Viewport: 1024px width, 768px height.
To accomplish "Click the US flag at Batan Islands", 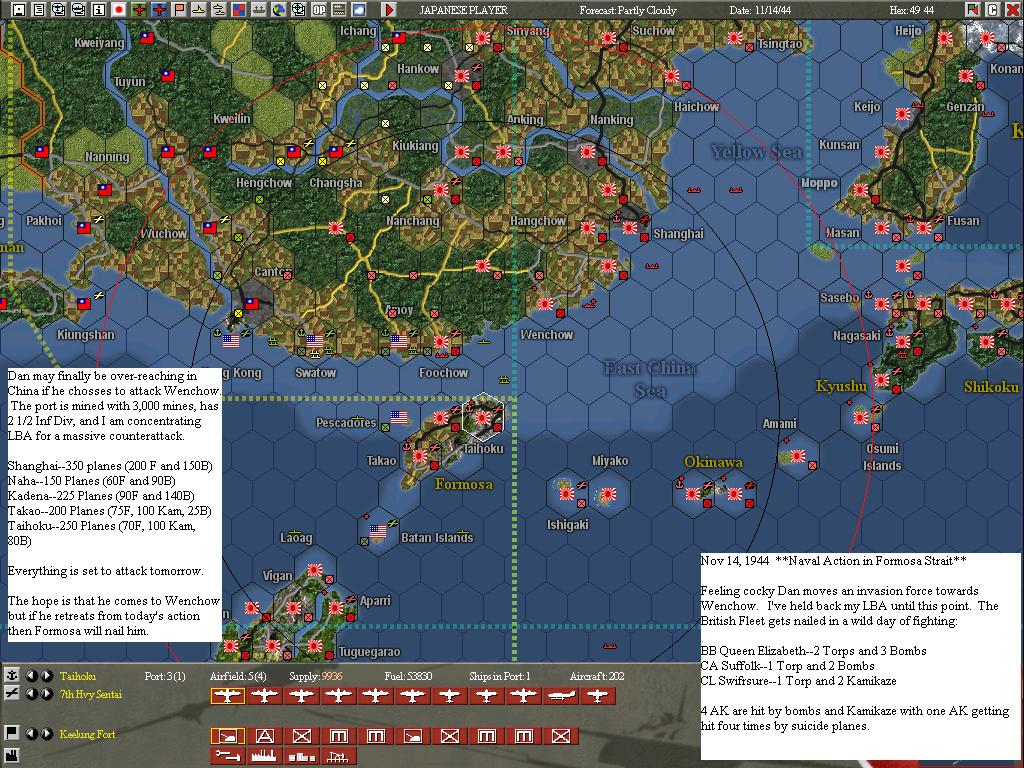I will (x=378, y=531).
